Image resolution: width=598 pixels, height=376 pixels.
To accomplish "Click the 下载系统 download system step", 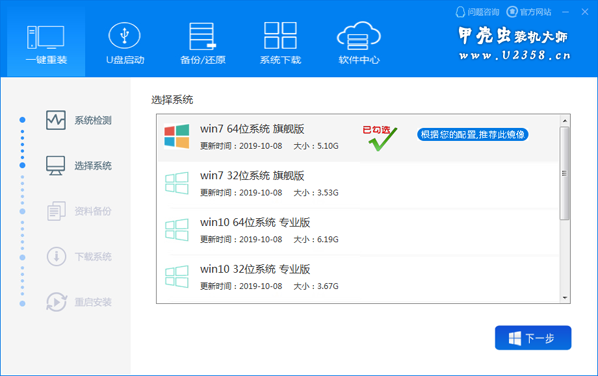I will pos(79,256).
